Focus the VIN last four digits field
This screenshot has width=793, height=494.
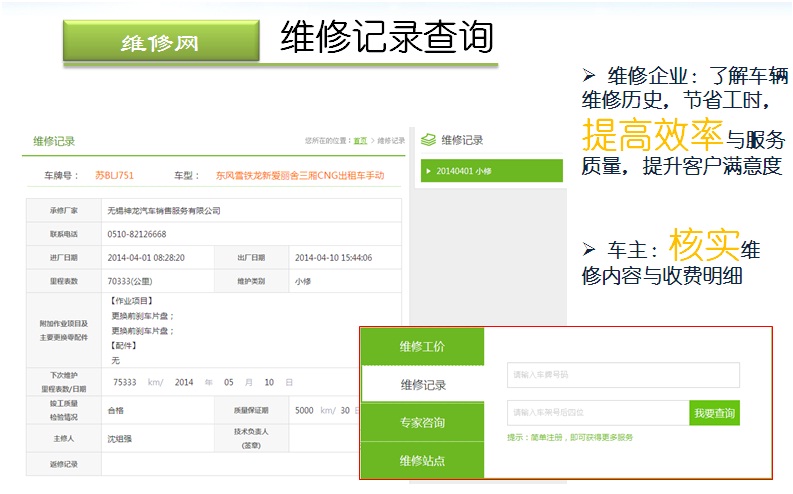click(x=597, y=413)
